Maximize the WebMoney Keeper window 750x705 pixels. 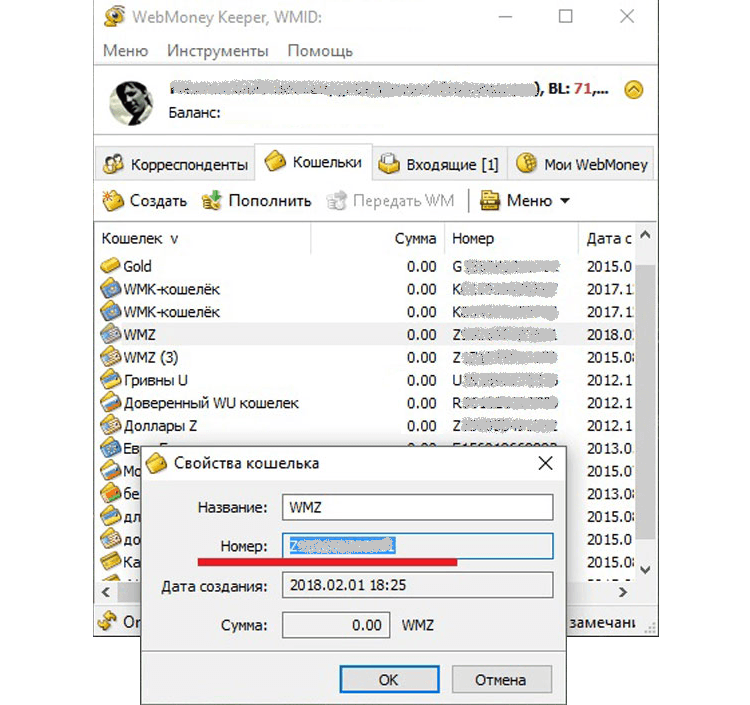coord(565,17)
